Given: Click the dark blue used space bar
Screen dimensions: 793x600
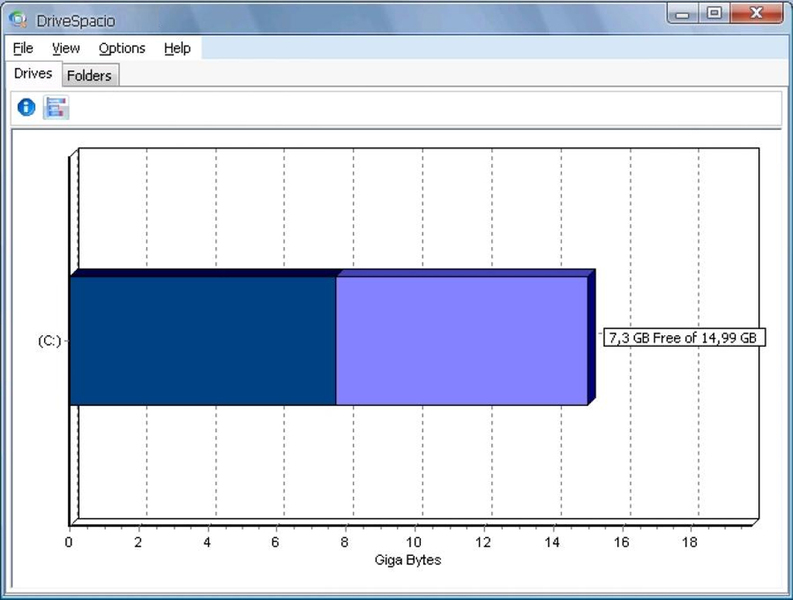Looking at the screenshot, I should tap(203, 340).
